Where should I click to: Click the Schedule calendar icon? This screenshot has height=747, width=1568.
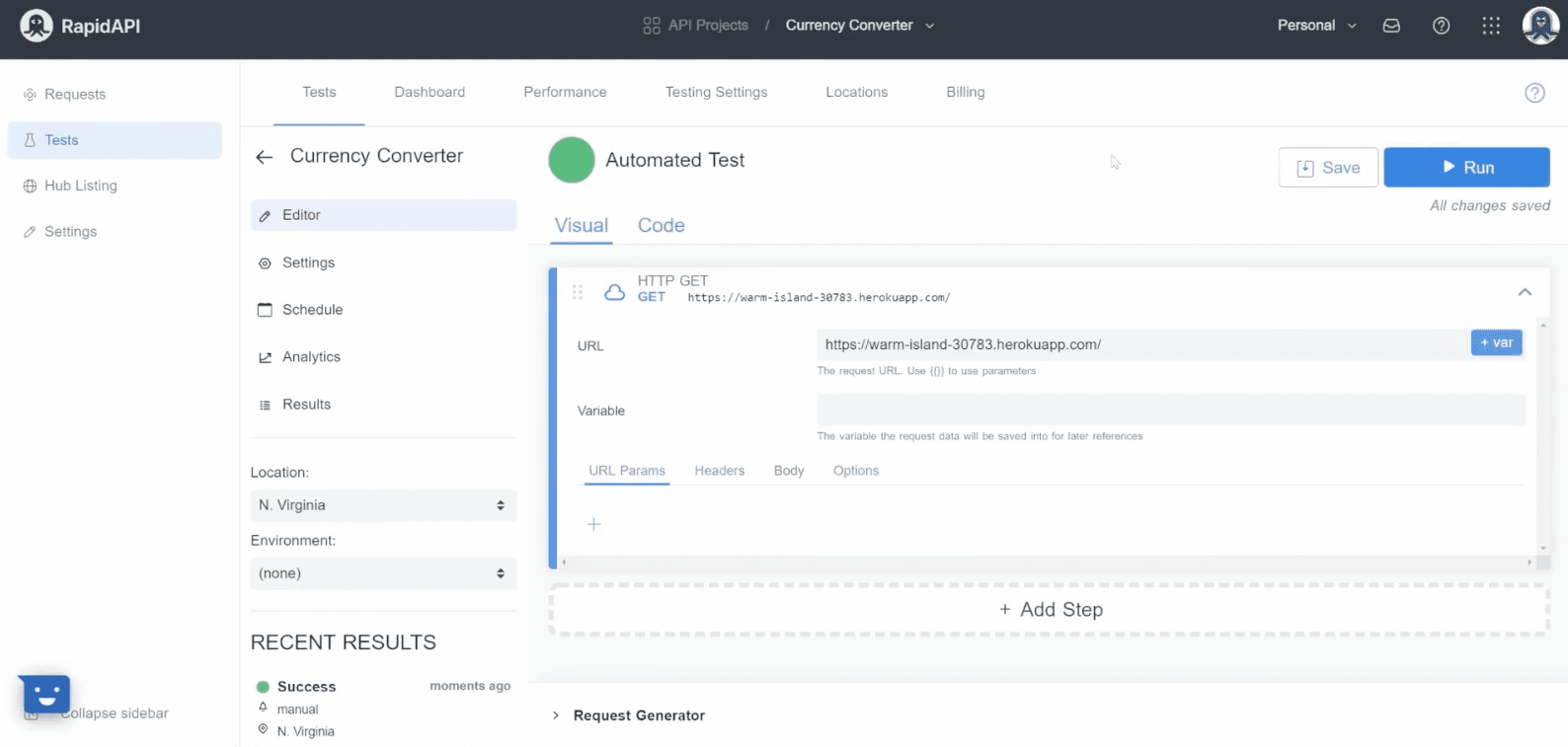(x=265, y=310)
